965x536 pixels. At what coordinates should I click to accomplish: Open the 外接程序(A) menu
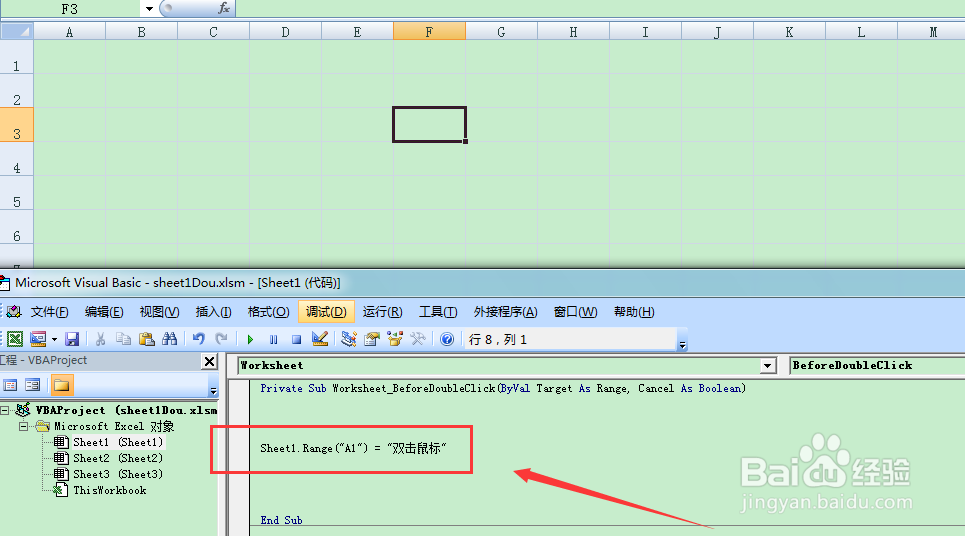[x=505, y=312]
